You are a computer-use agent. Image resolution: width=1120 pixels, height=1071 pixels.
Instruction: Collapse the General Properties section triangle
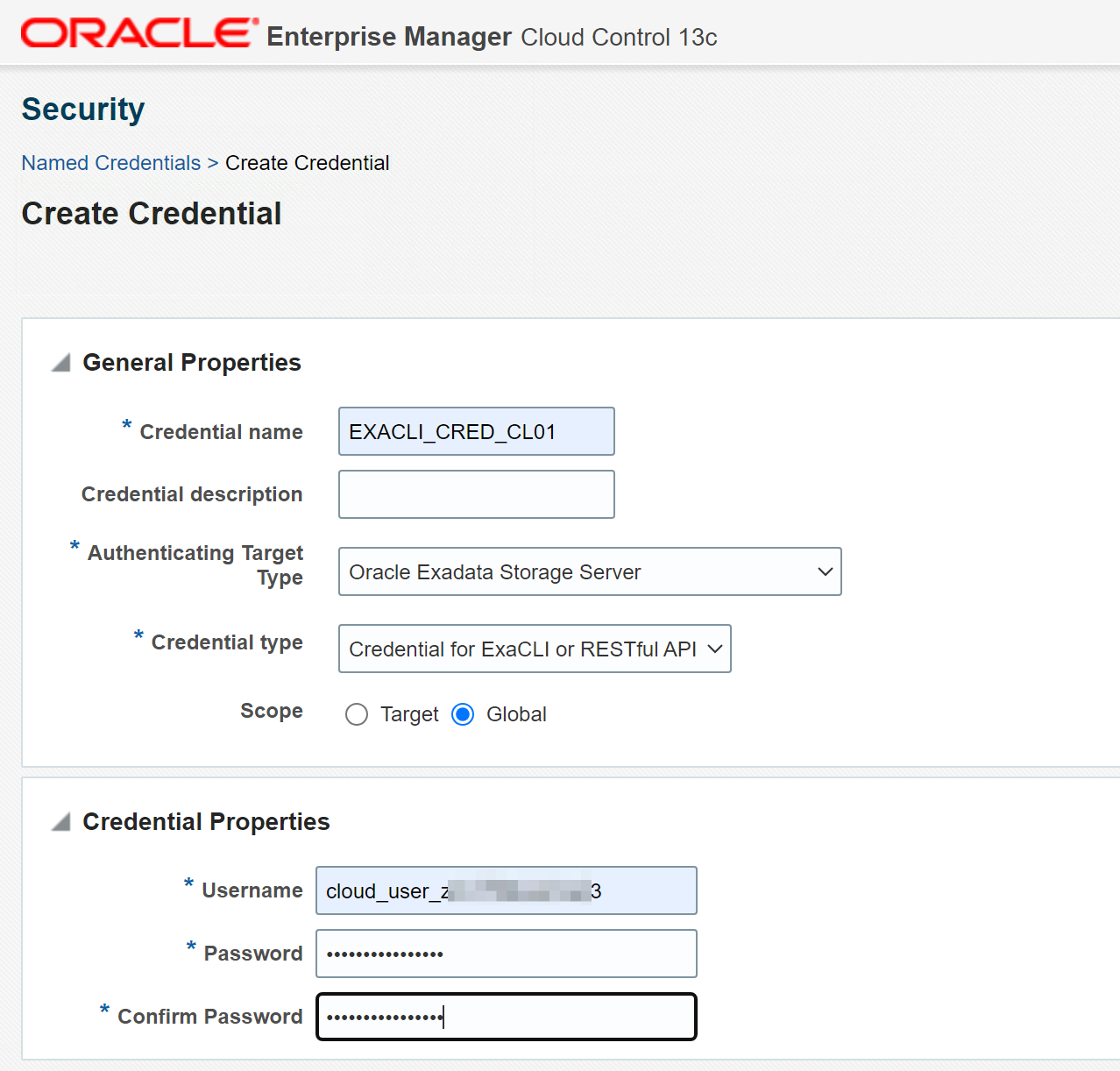pyautogui.click(x=60, y=363)
